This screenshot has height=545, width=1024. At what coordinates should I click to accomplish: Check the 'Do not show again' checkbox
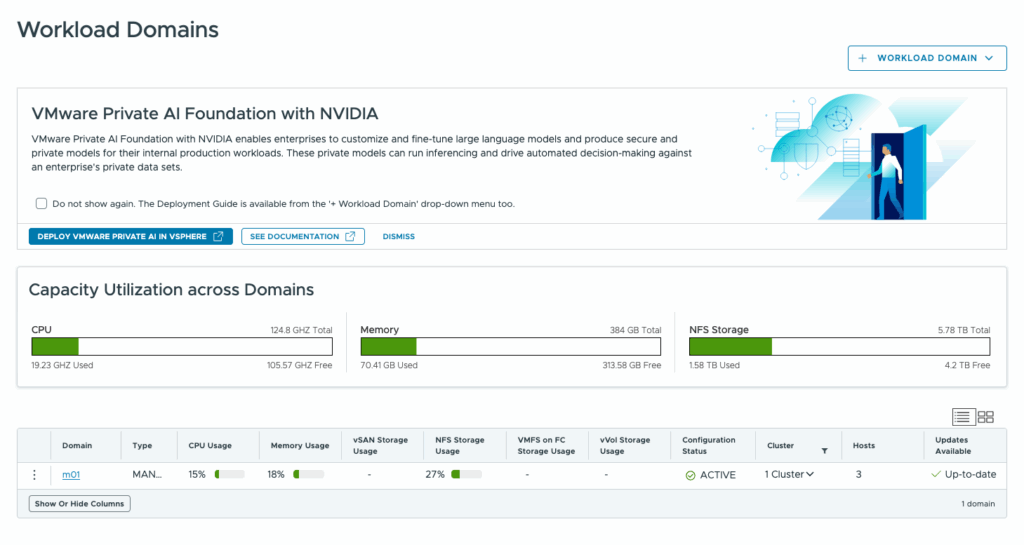pyautogui.click(x=42, y=204)
